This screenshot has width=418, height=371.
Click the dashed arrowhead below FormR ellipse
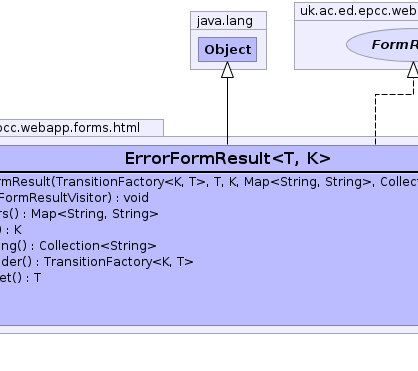click(x=413, y=70)
